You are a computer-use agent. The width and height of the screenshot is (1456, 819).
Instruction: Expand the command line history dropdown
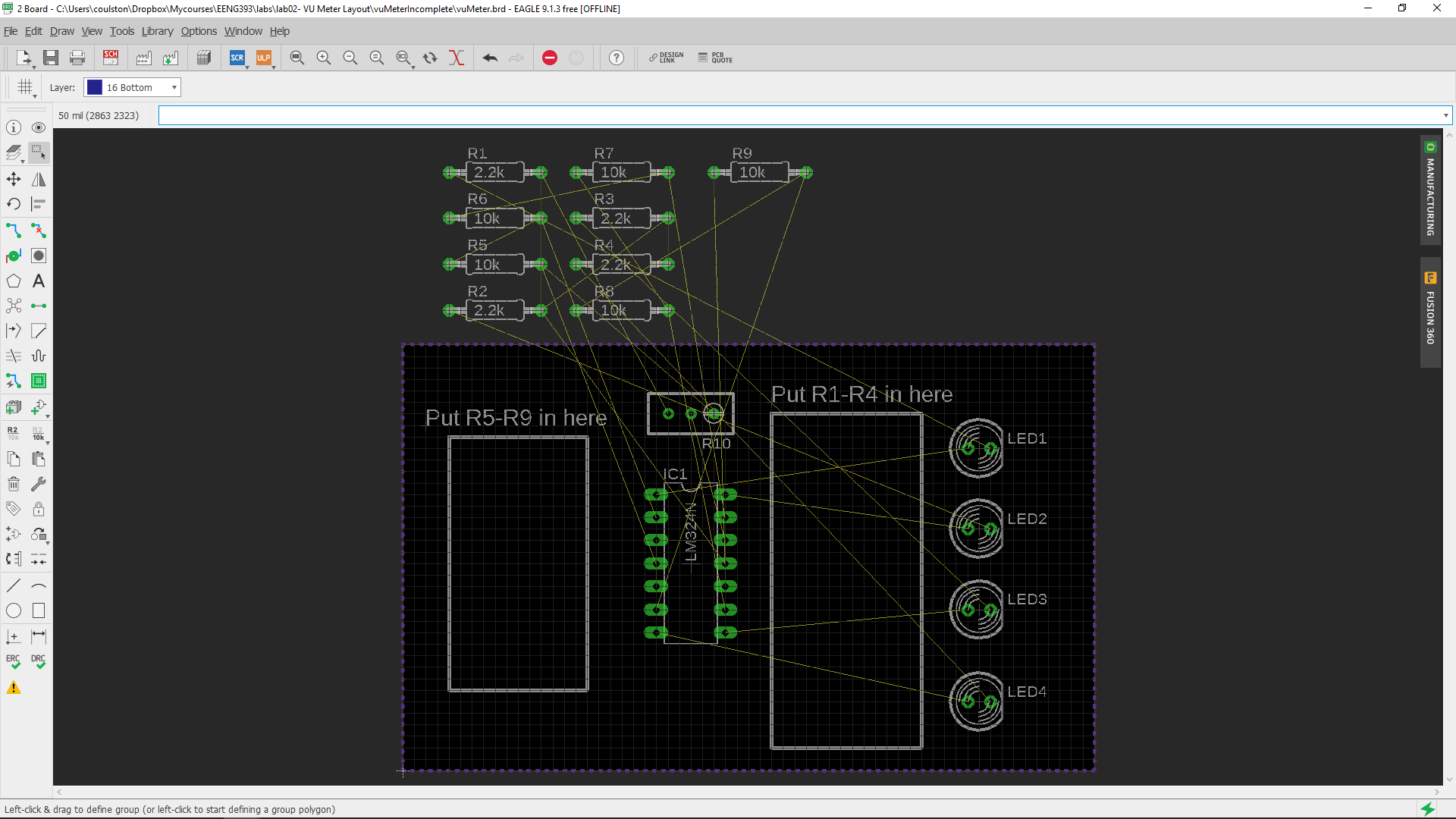[x=1445, y=115]
